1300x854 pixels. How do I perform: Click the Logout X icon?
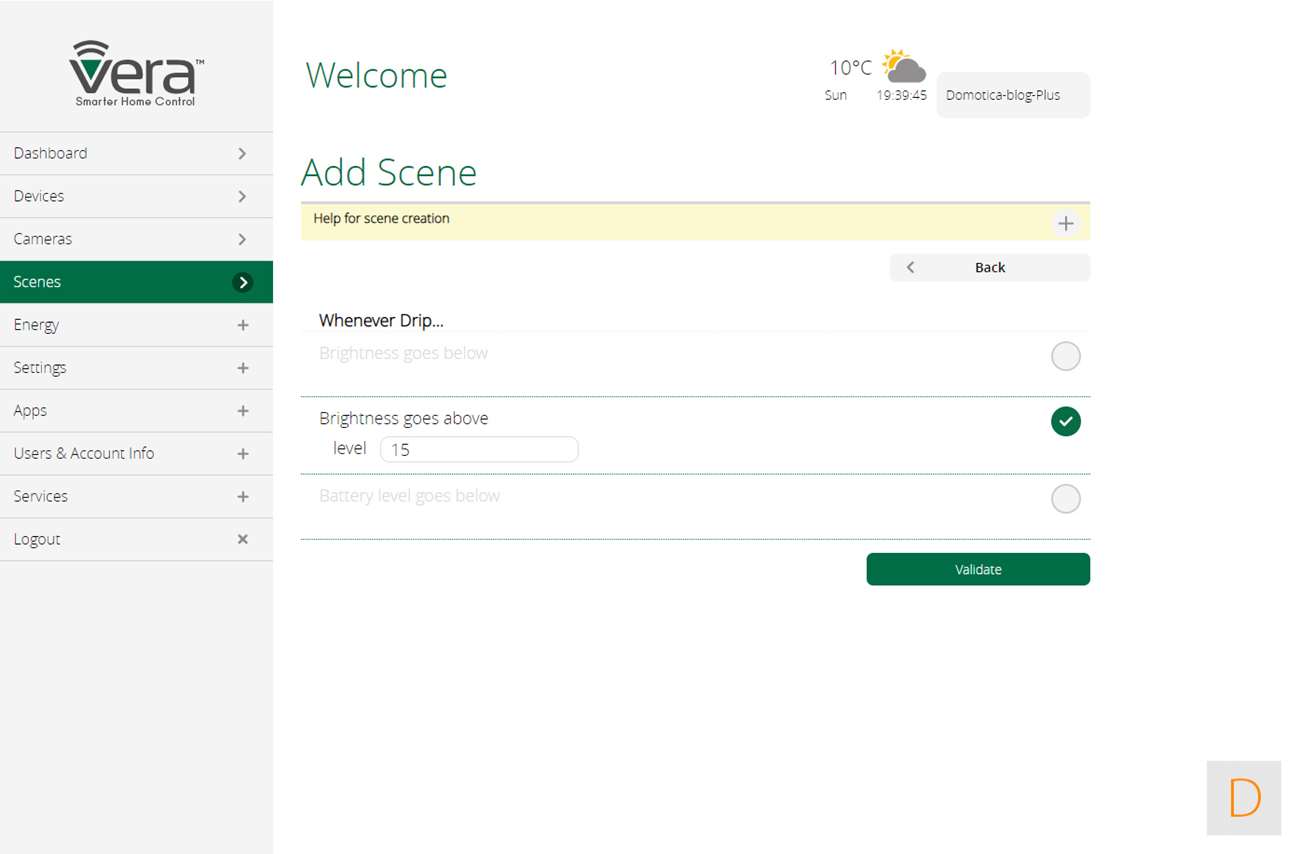pyautogui.click(x=242, y=539)
